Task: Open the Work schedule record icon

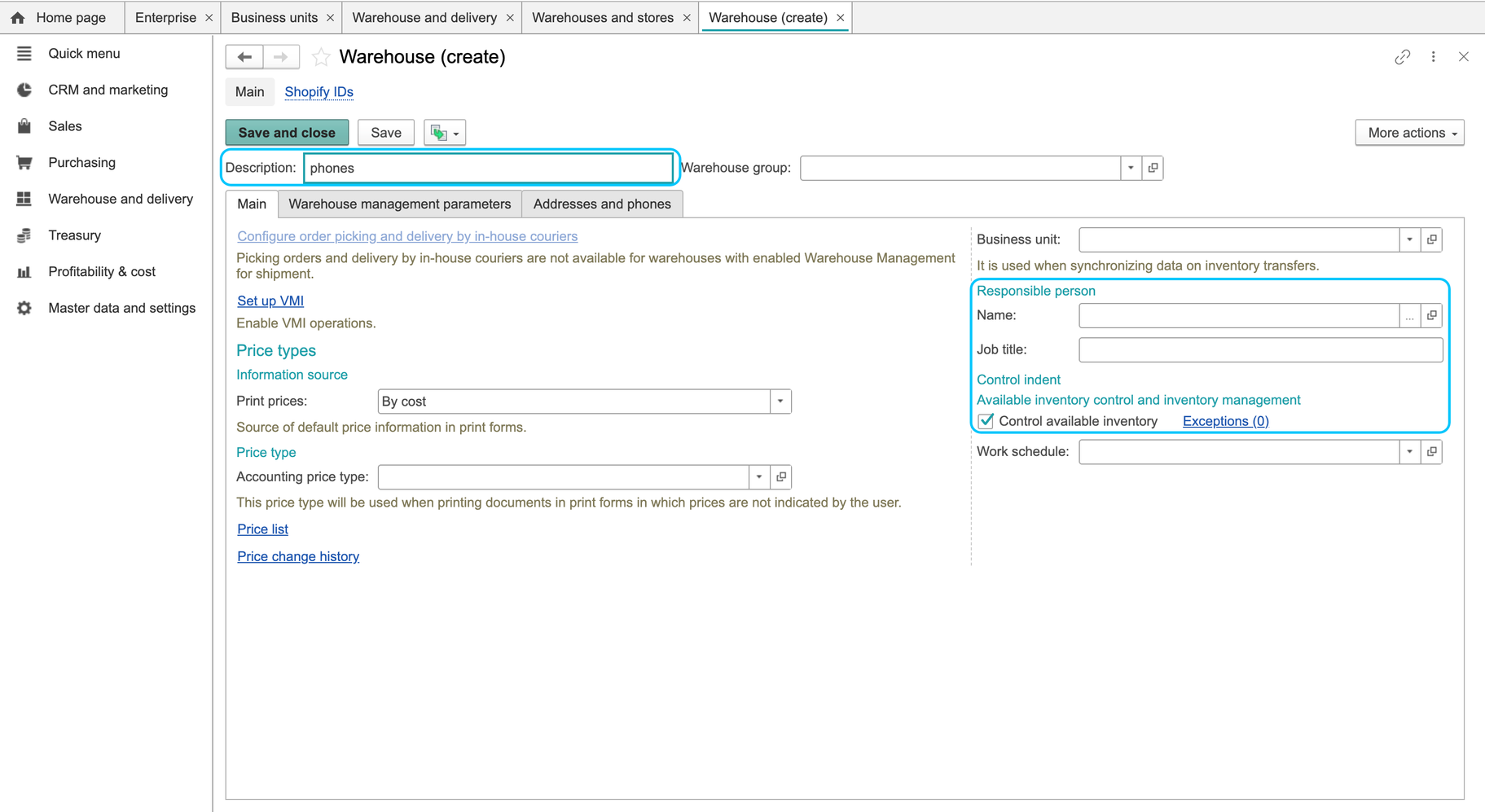Action: click(1432, 451)
